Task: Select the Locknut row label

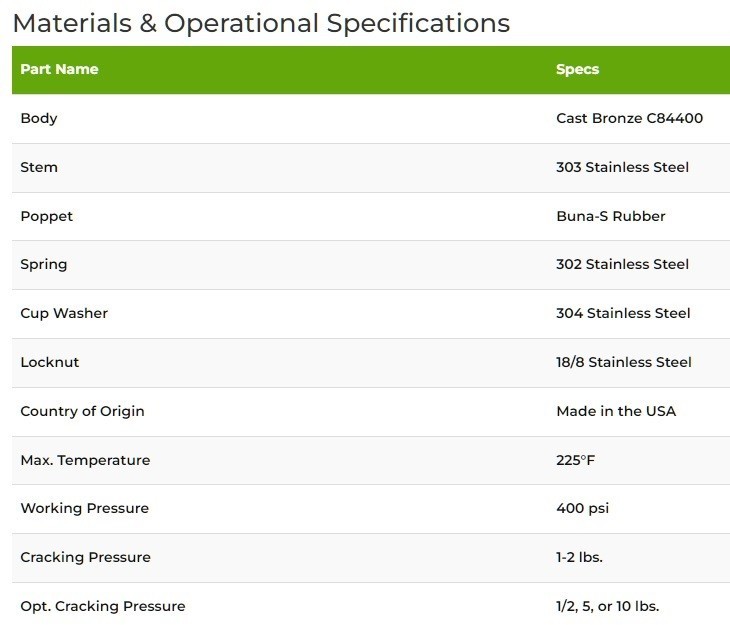Action: 50,362
